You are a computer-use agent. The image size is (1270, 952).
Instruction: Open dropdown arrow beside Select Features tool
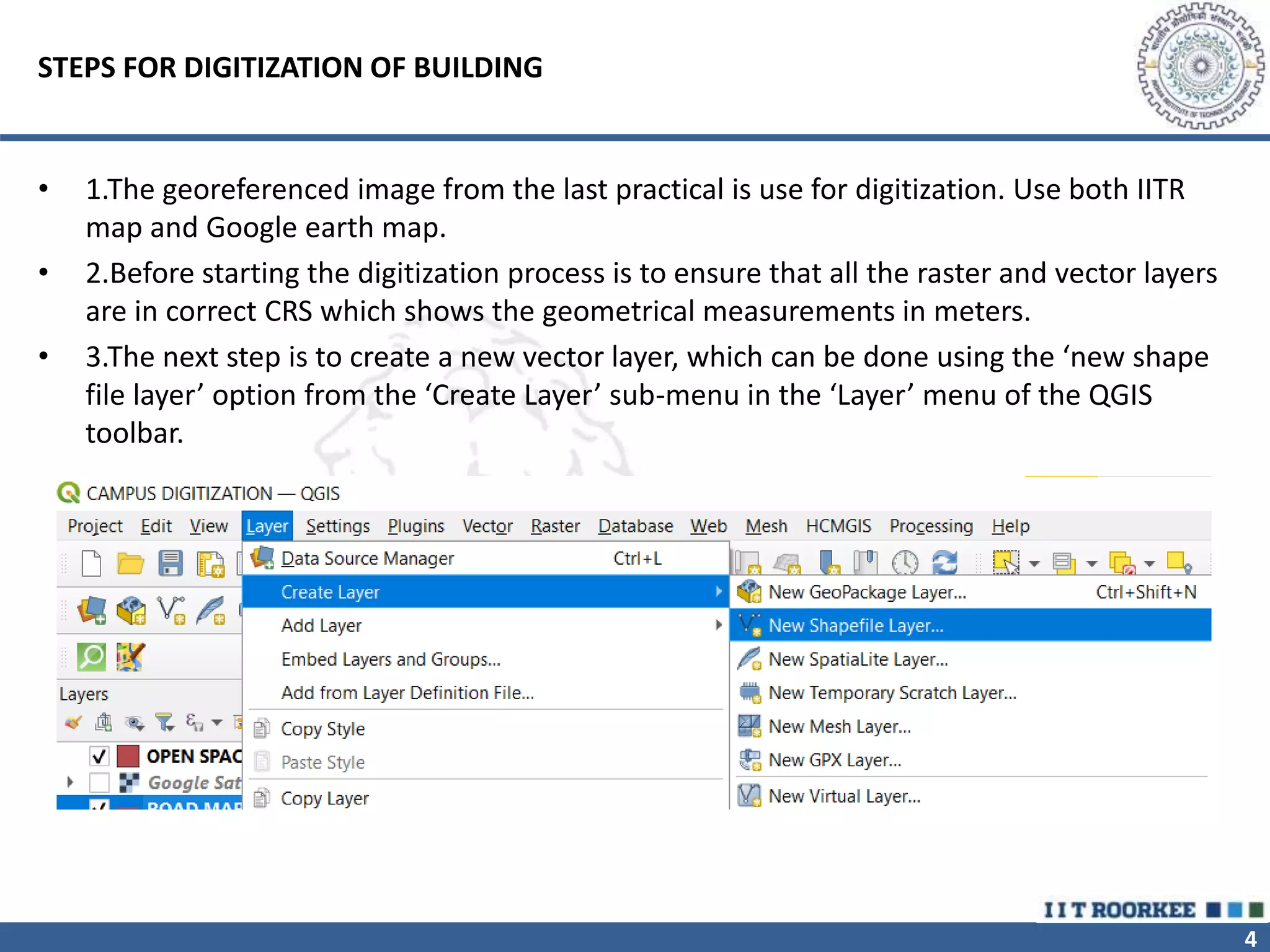click(x=1034, y=563)
